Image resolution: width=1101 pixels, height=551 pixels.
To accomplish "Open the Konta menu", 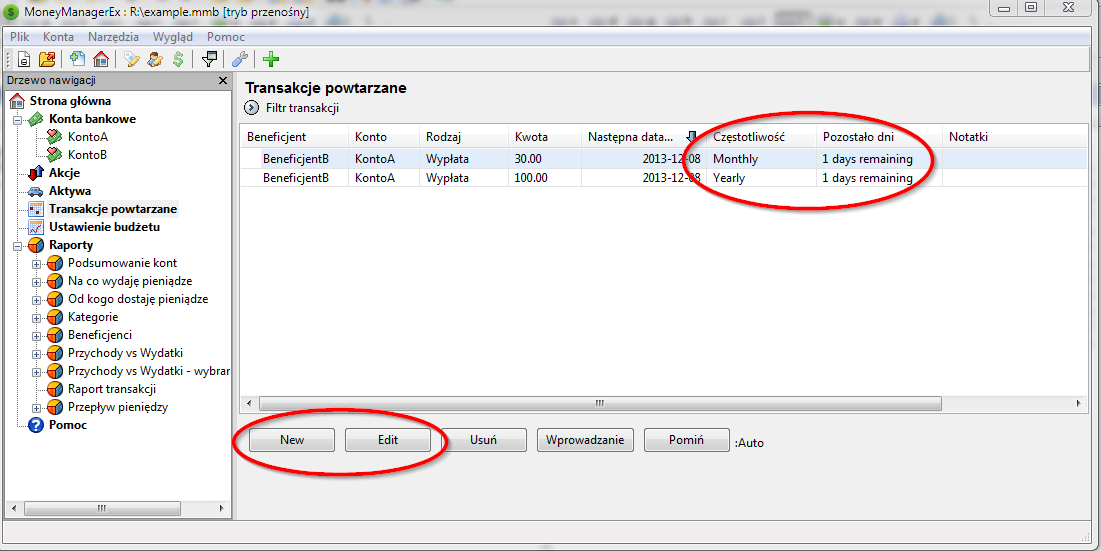I will pos(58,36).
